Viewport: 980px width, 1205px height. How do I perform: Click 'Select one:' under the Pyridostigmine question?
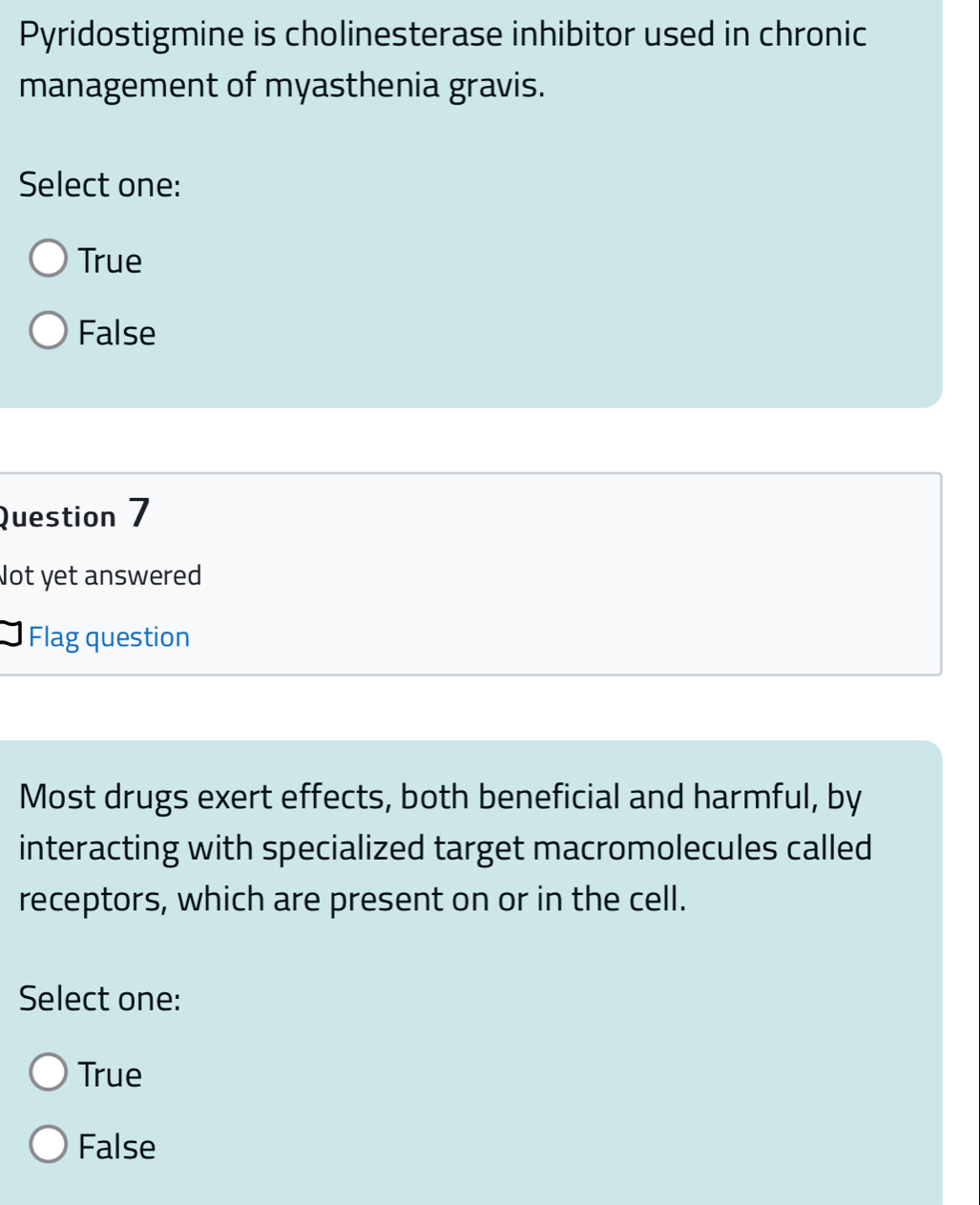100,184
